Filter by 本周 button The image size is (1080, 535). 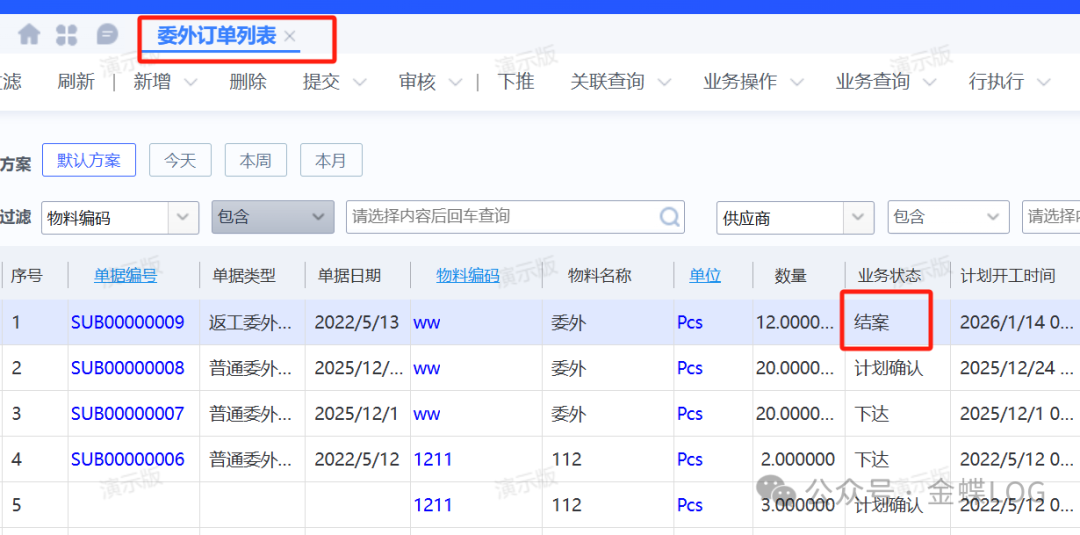point(255,160)
